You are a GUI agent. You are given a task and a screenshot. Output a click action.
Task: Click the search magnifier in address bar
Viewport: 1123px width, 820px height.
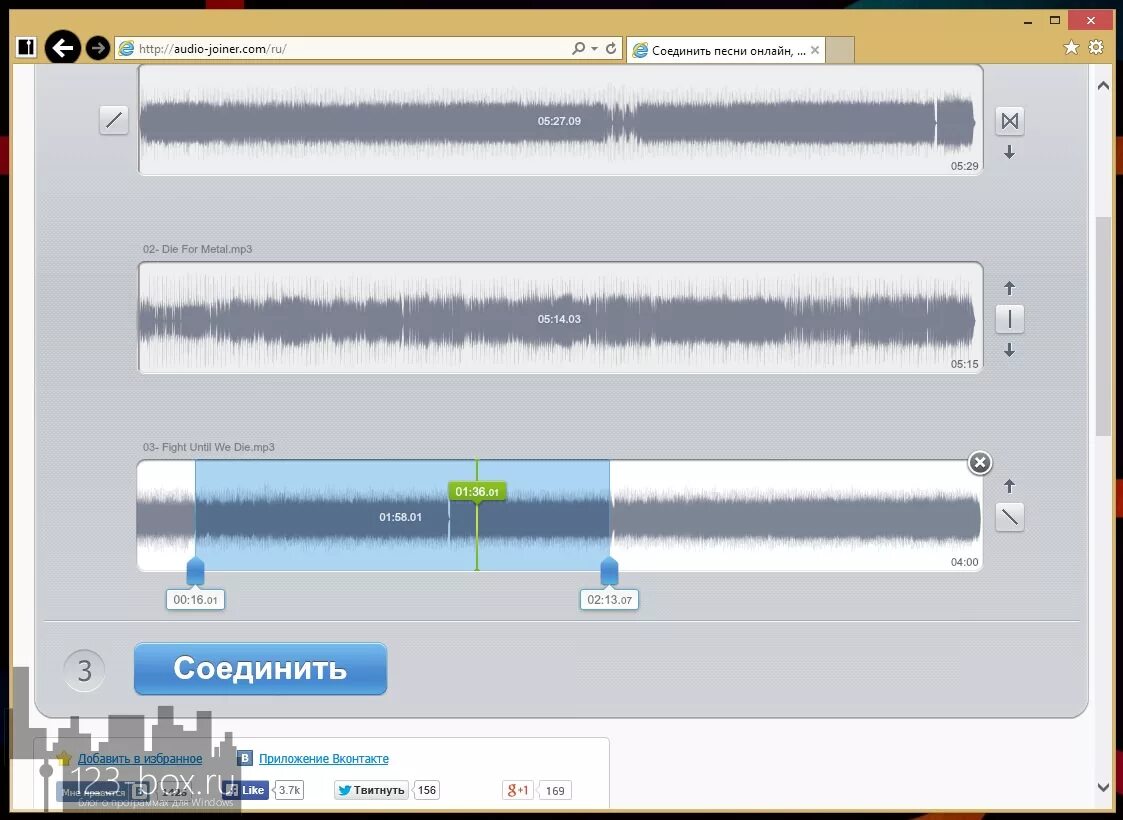578,49
